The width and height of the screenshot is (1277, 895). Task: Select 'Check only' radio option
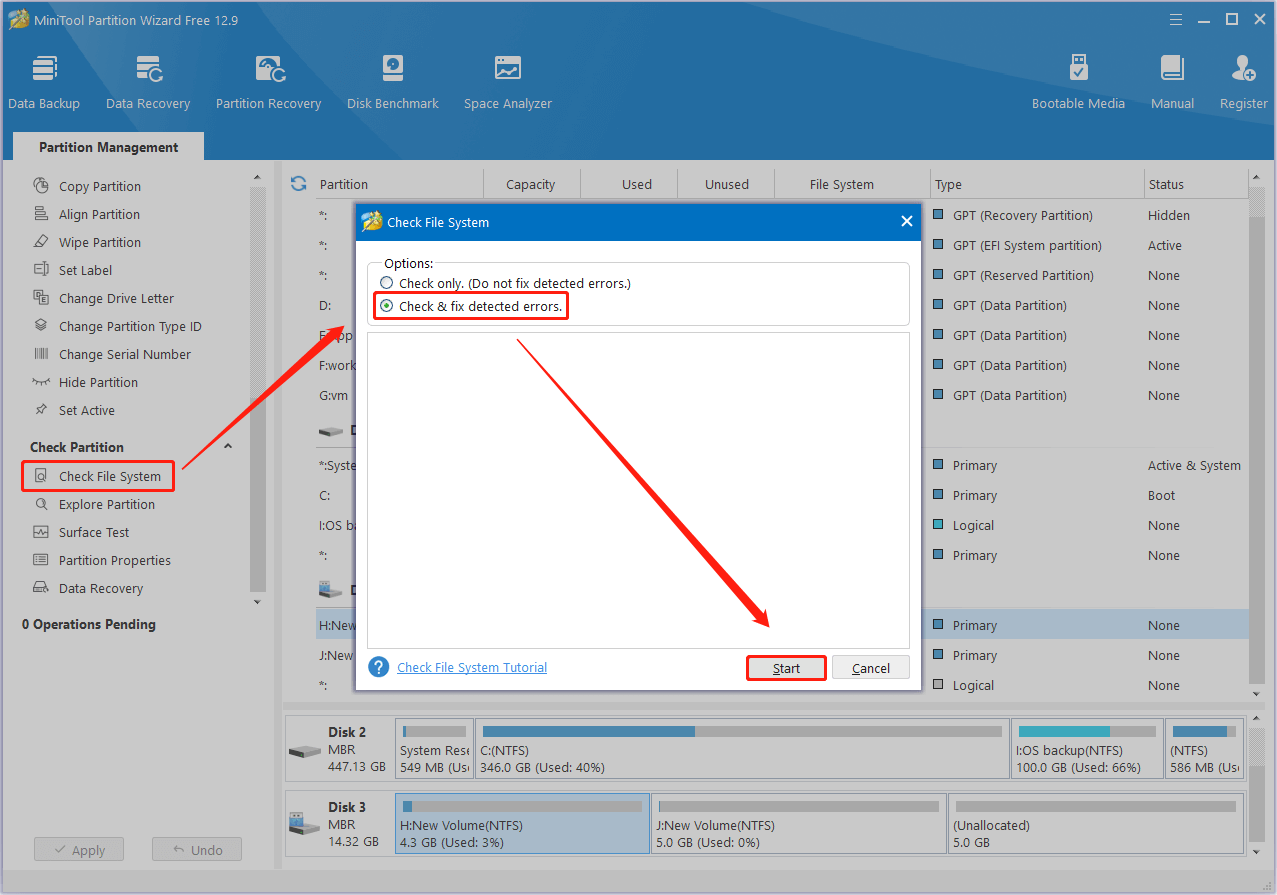[x=387, y=284]
